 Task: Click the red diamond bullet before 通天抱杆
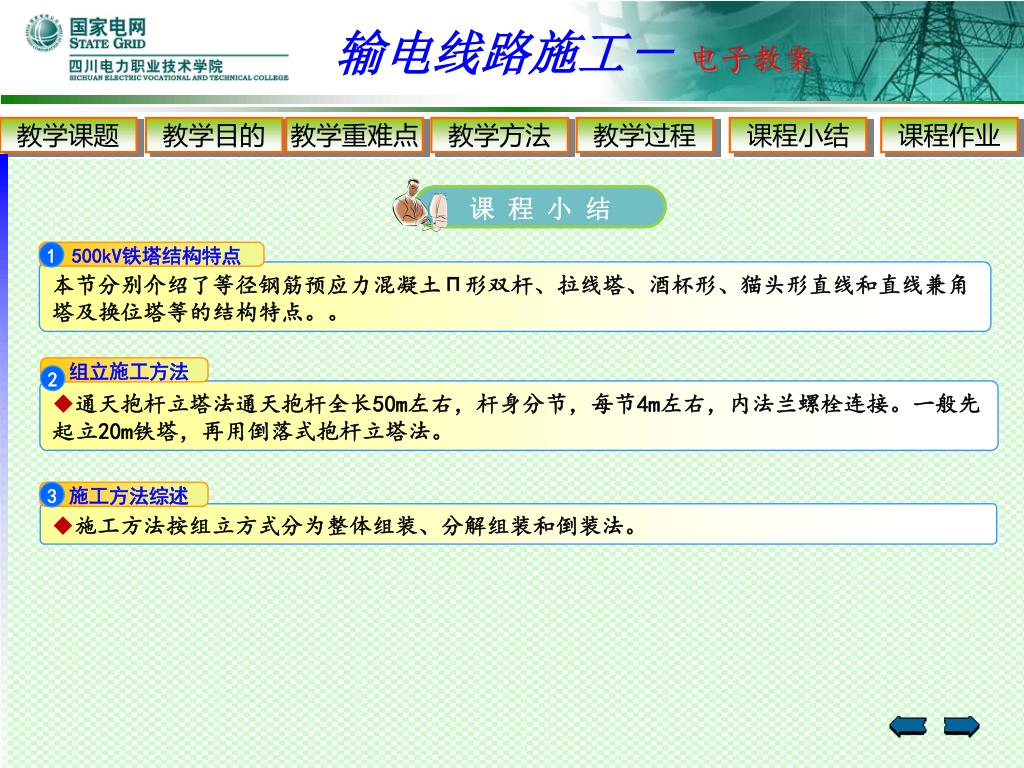coord(63,404)
